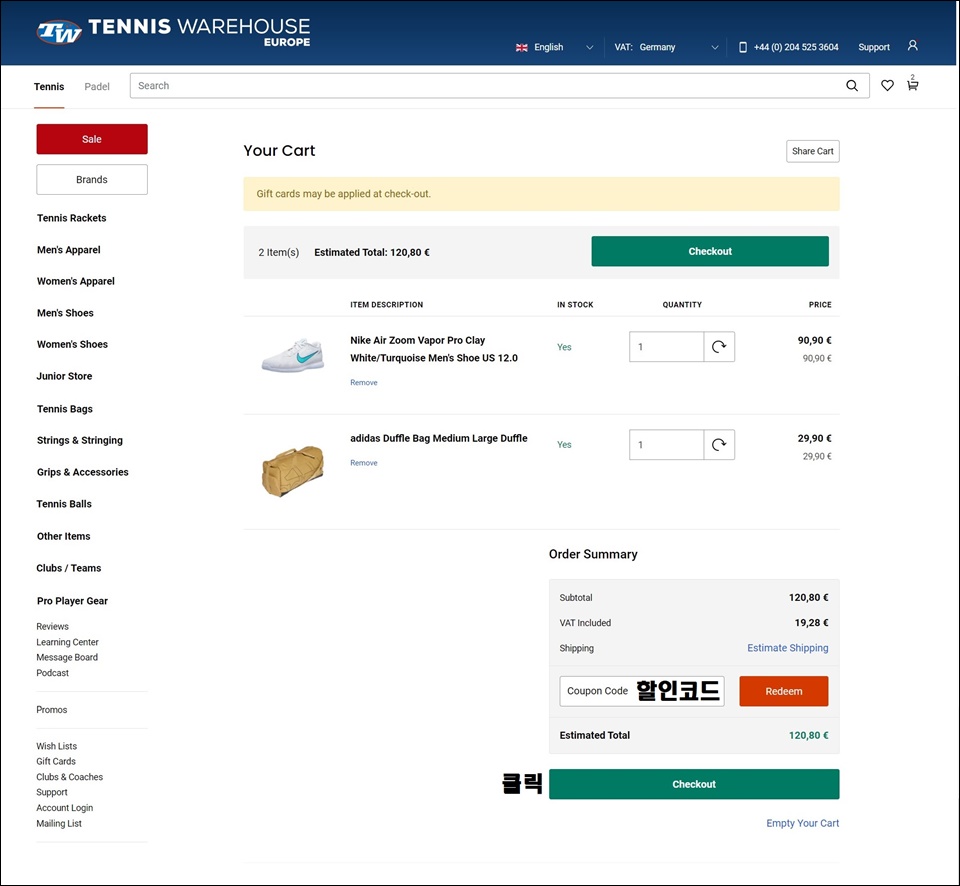Click the +44 (0) 204 525 3604 phone number

(796, 47)
